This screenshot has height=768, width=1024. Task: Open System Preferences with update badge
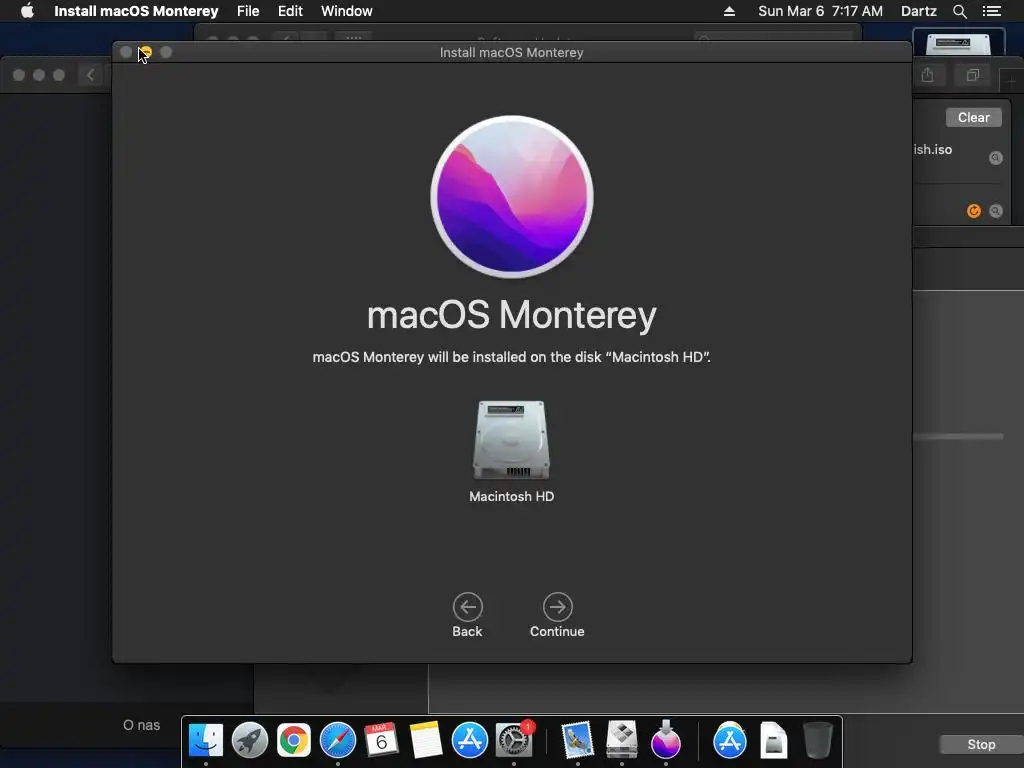click(x=514, y=741)
